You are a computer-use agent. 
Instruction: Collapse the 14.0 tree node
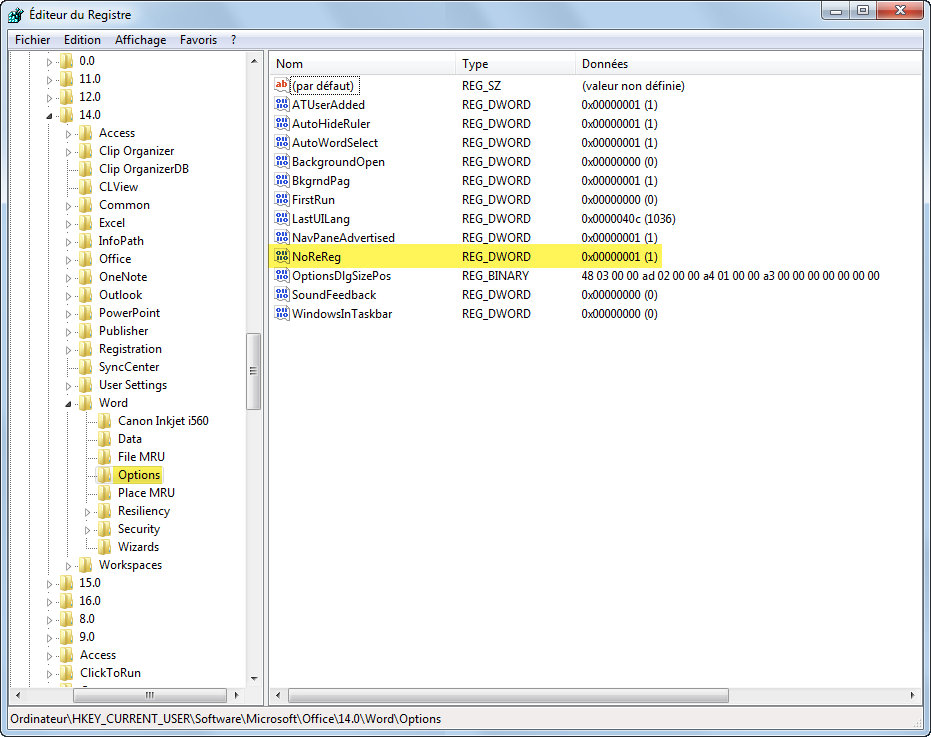49,116
